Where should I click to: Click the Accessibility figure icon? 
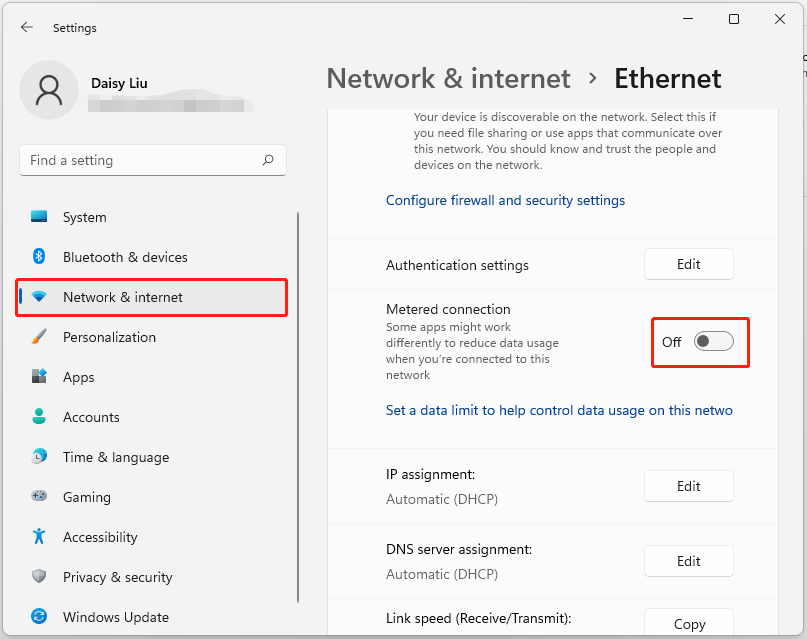39,537
